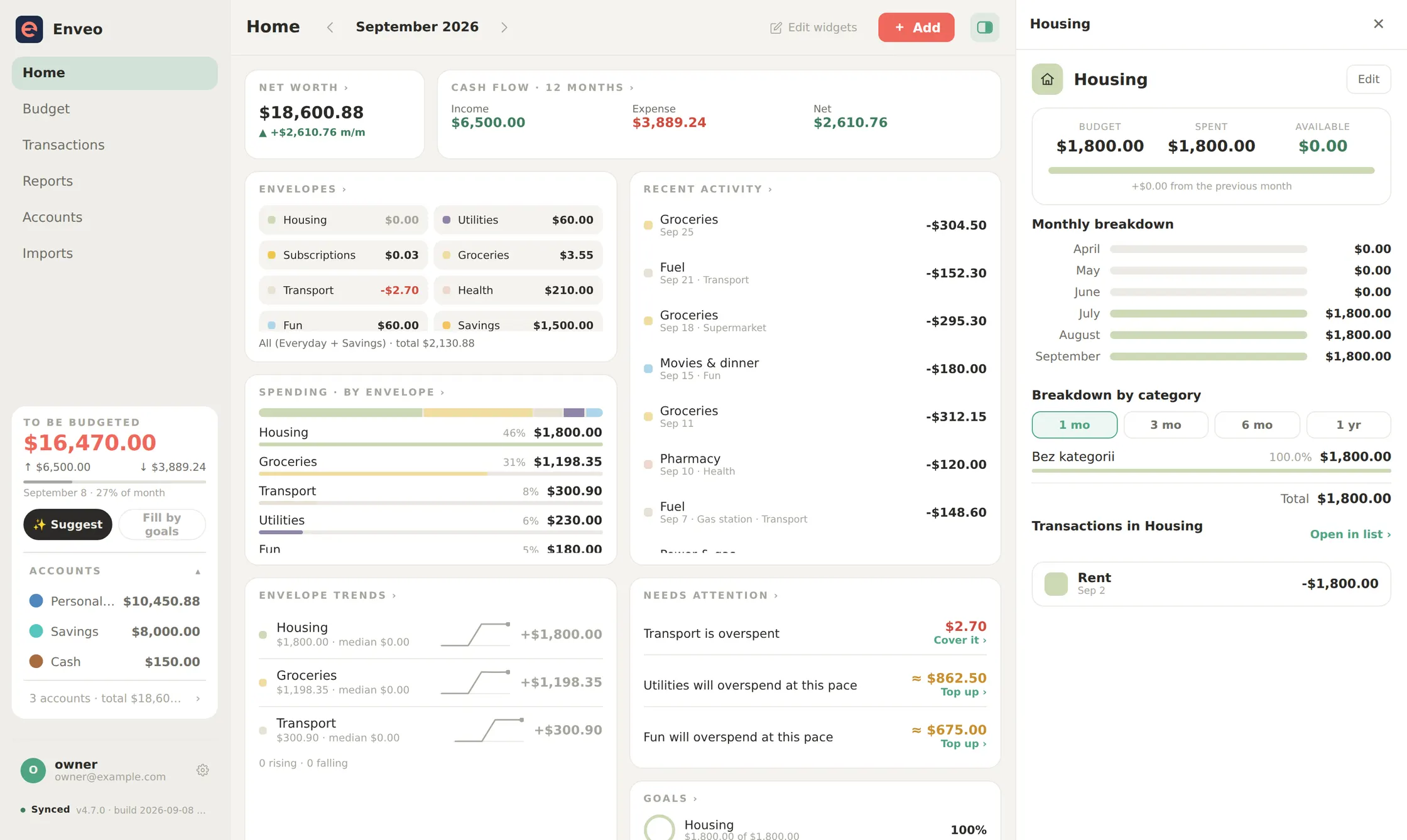
Task: Toggle the side panel switch icon
Action: (x=984, y=28)
